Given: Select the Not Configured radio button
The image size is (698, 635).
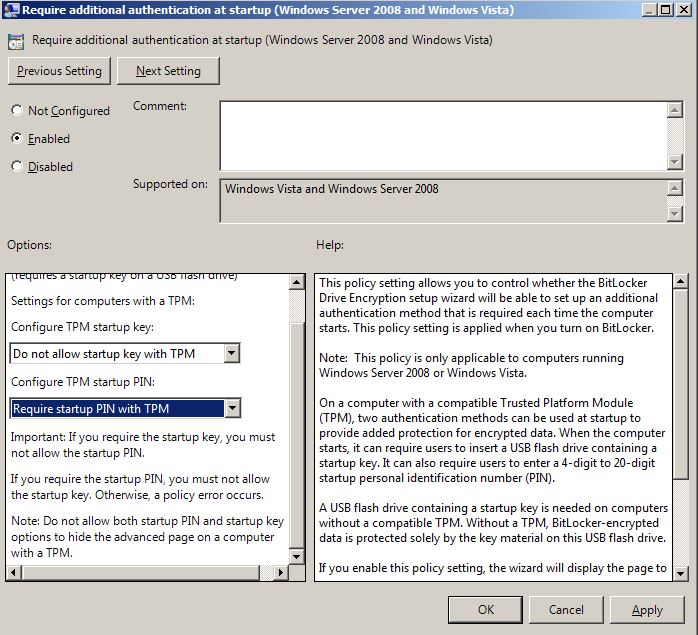Looking at the screenshot, I should pyautogui.click(x=17, y=110).
